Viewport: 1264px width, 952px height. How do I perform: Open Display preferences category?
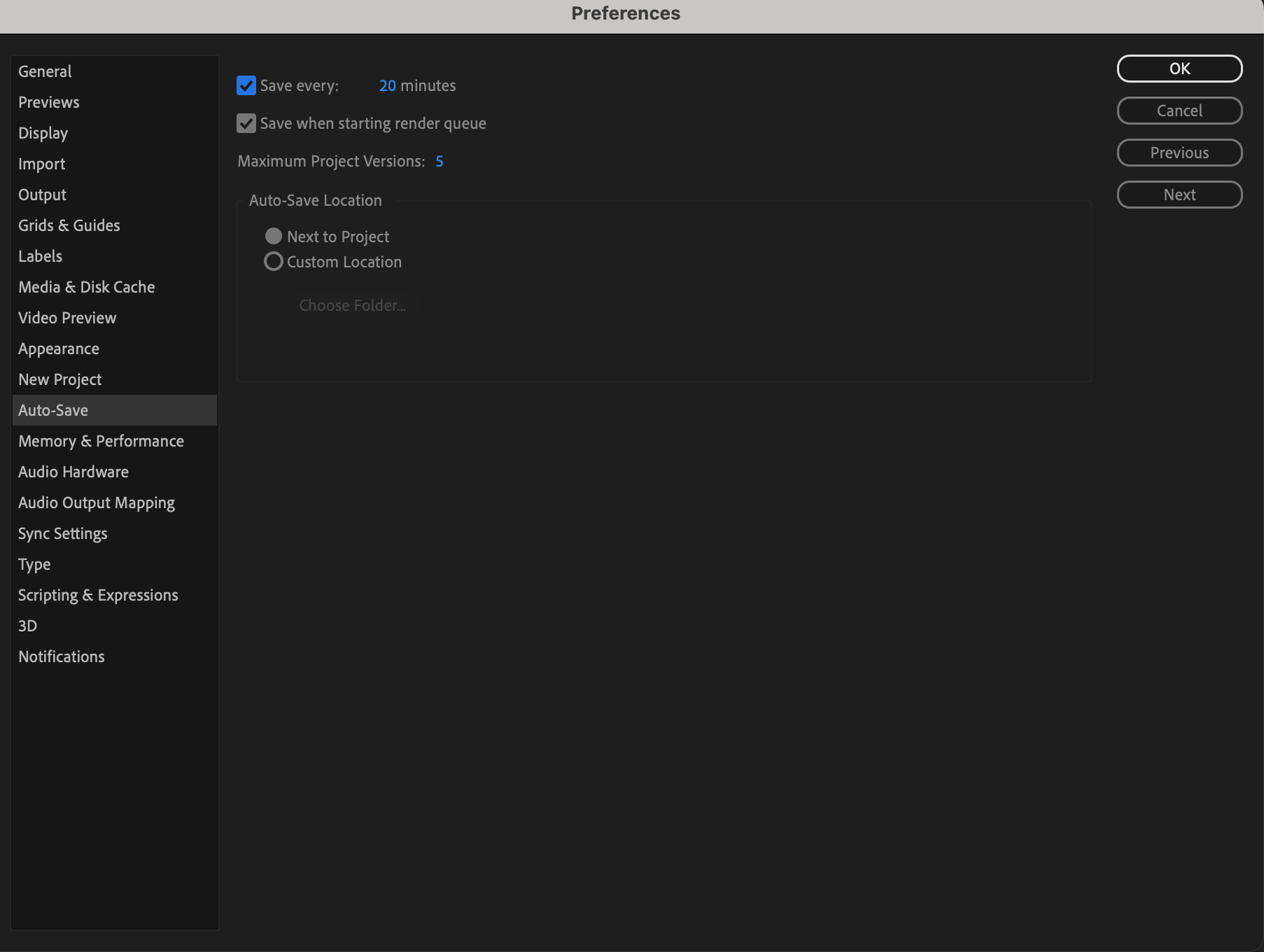pos(115,133)
